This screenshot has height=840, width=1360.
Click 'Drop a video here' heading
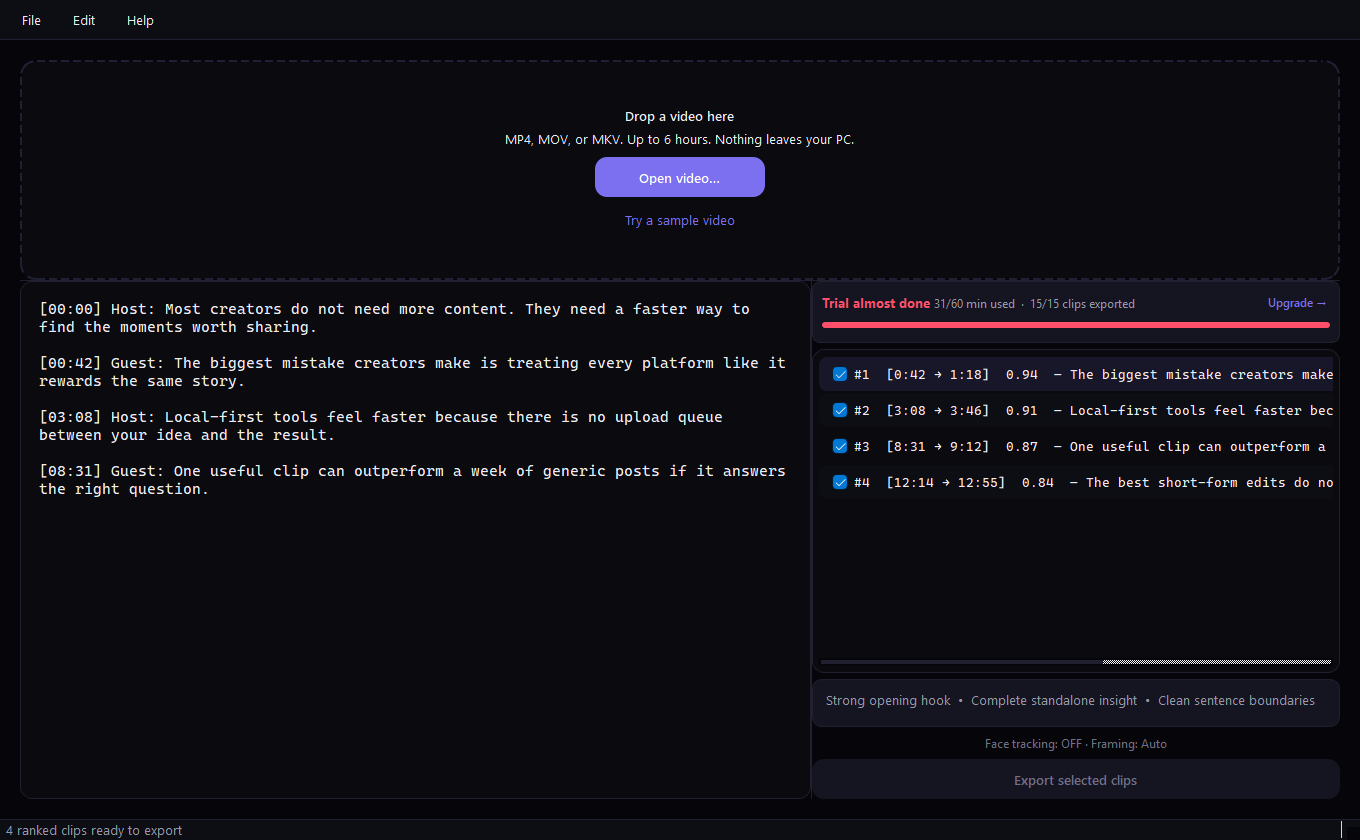[680, 117]
